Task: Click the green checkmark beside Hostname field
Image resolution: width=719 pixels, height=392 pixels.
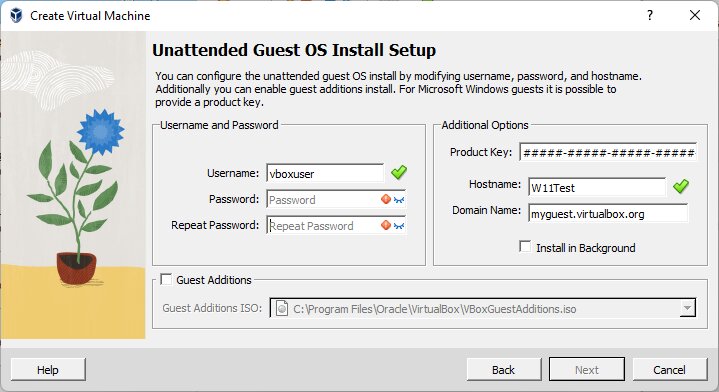Action: tap(680, 186)
